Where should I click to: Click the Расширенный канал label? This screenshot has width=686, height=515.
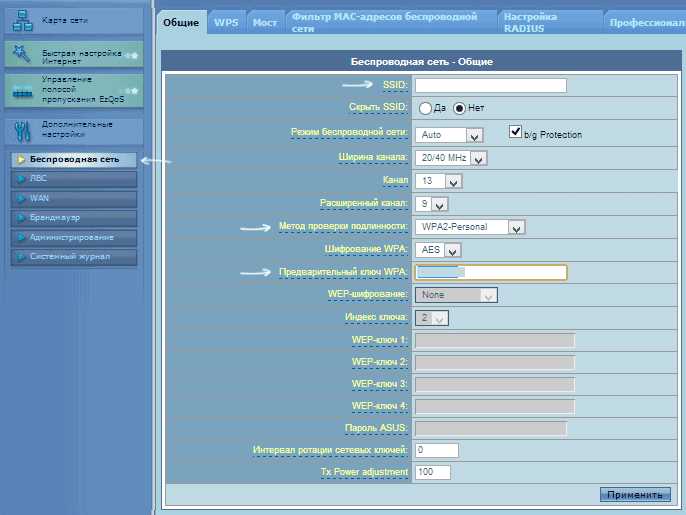pos(364,203)
